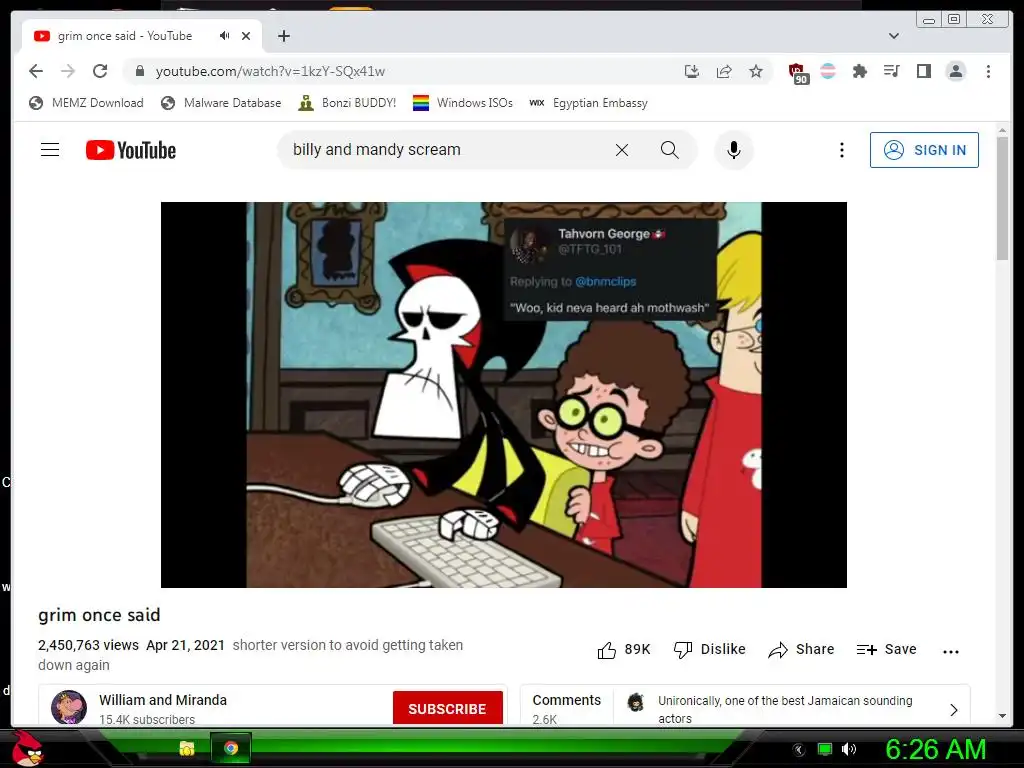Screen dimensions: 1024x768
Task: Clear the search query with the X
Action: coord(622,150)
